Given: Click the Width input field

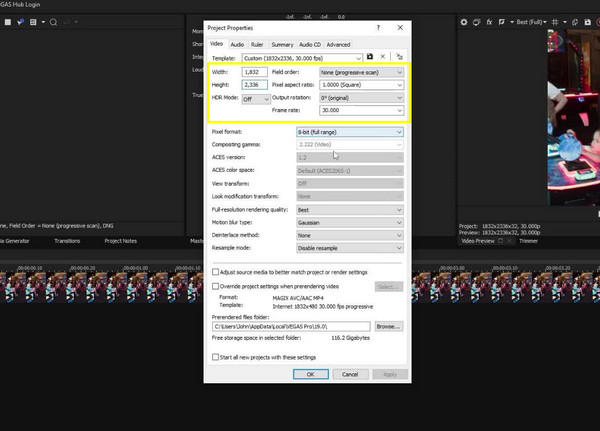Looking at the screenshot, I should 254,72.
